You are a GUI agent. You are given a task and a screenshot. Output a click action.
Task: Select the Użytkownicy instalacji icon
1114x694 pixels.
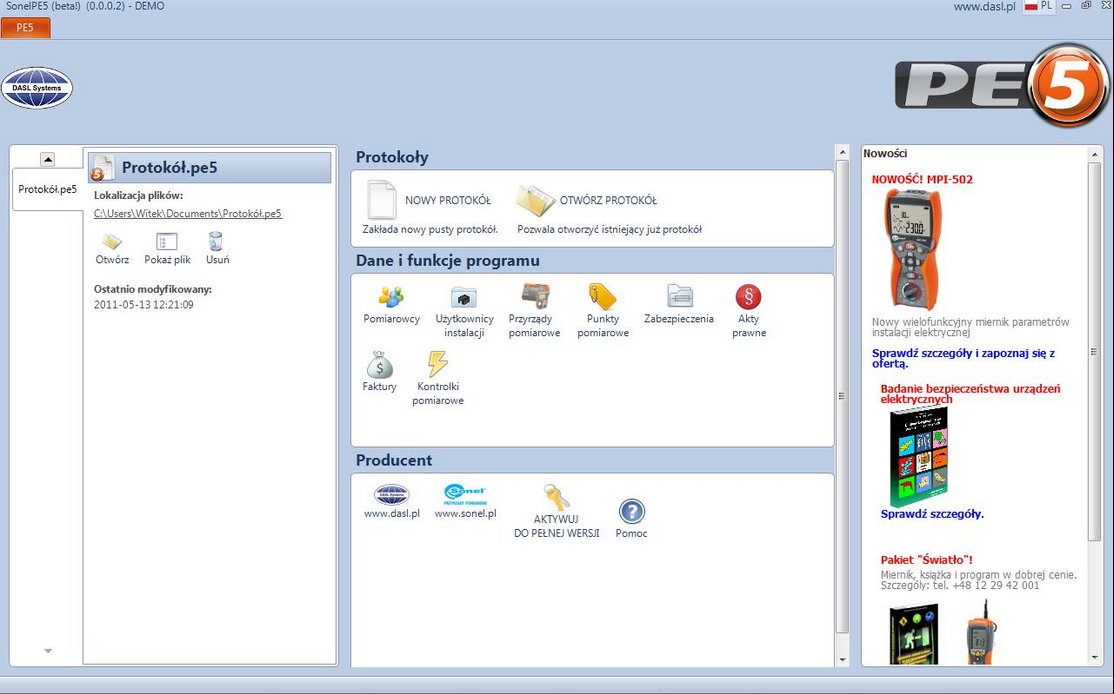click(464, 296)
